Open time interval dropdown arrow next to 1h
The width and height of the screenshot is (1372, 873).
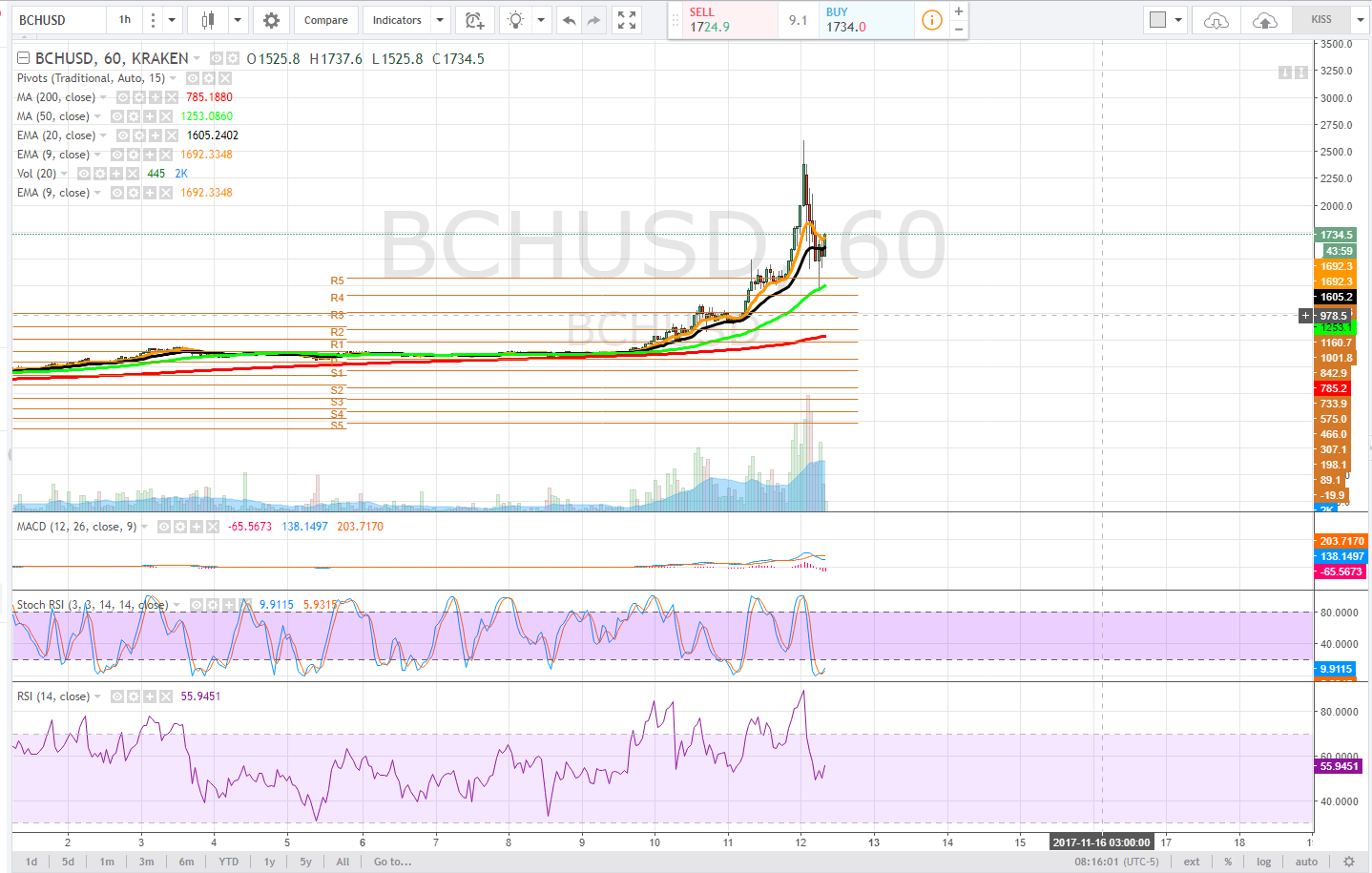click(172, 20)
